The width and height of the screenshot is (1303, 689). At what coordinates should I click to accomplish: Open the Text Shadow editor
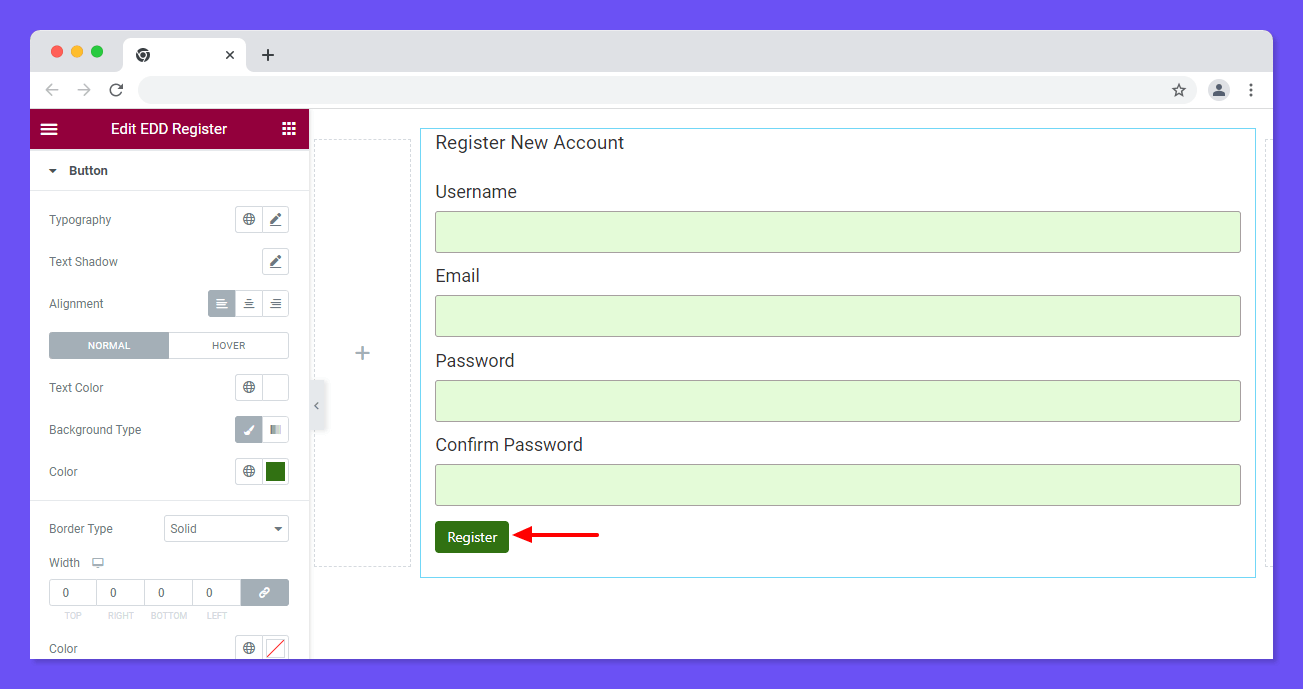pyautogui.click(x=275, y=261)
